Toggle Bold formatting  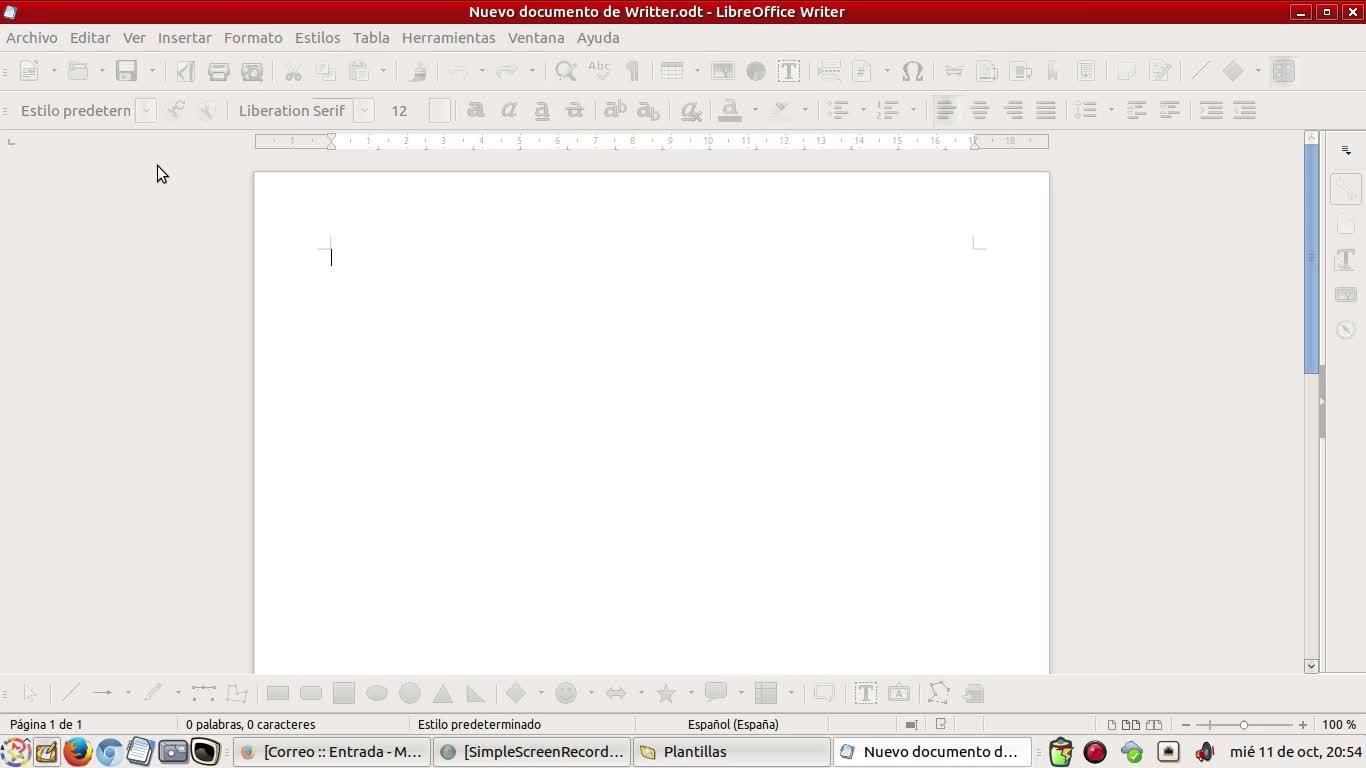coord(475,110)
